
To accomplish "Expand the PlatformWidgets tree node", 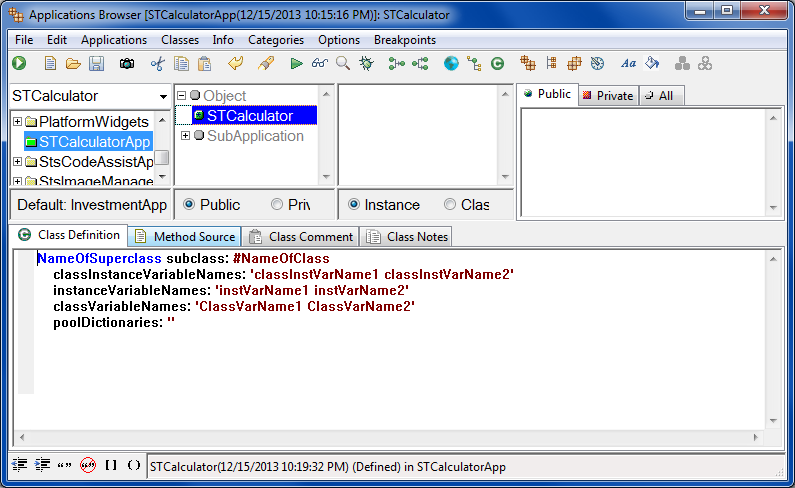I will [17, 122].
